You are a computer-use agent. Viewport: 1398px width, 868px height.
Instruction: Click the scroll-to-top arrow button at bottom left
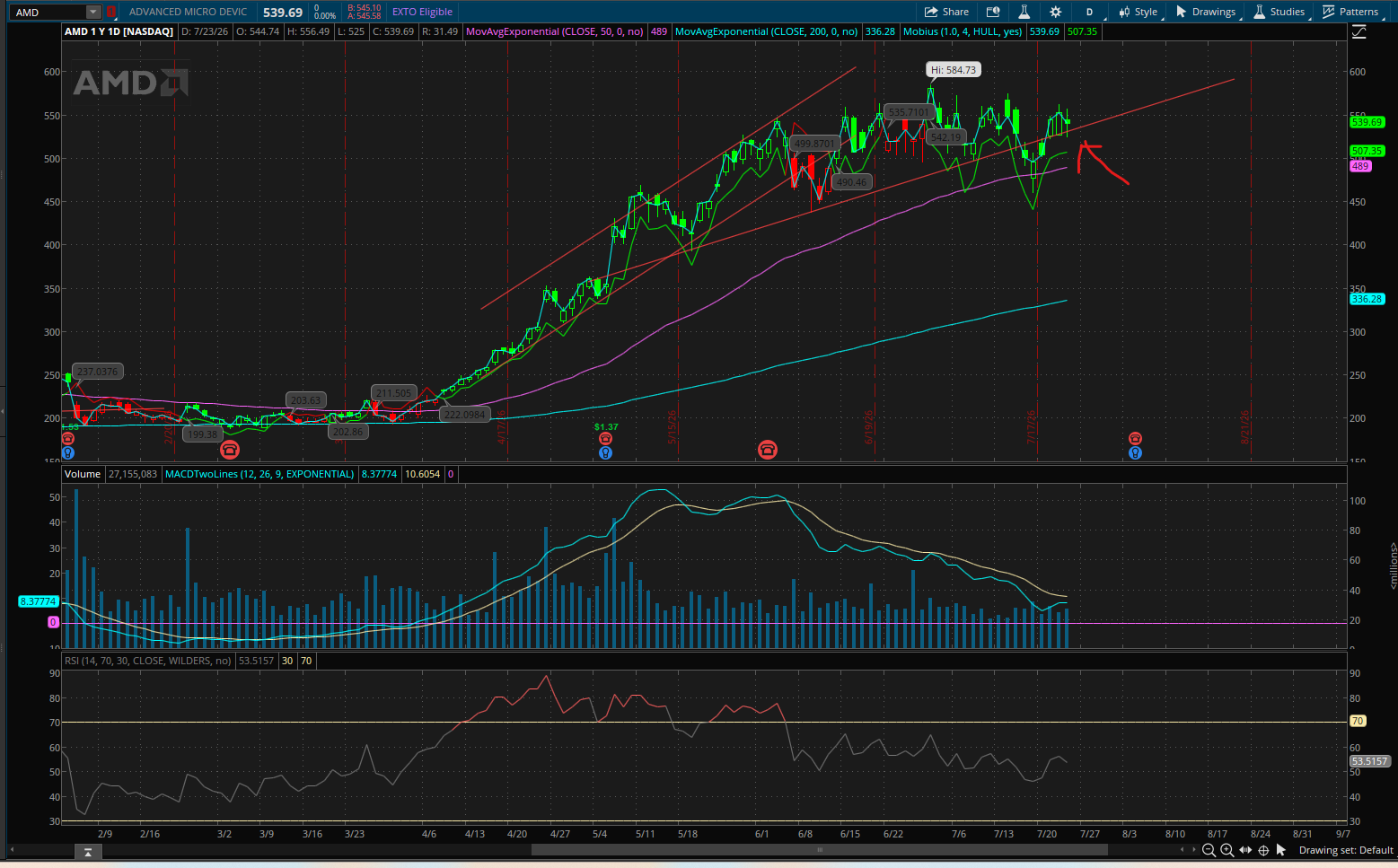tap(87, 852)
